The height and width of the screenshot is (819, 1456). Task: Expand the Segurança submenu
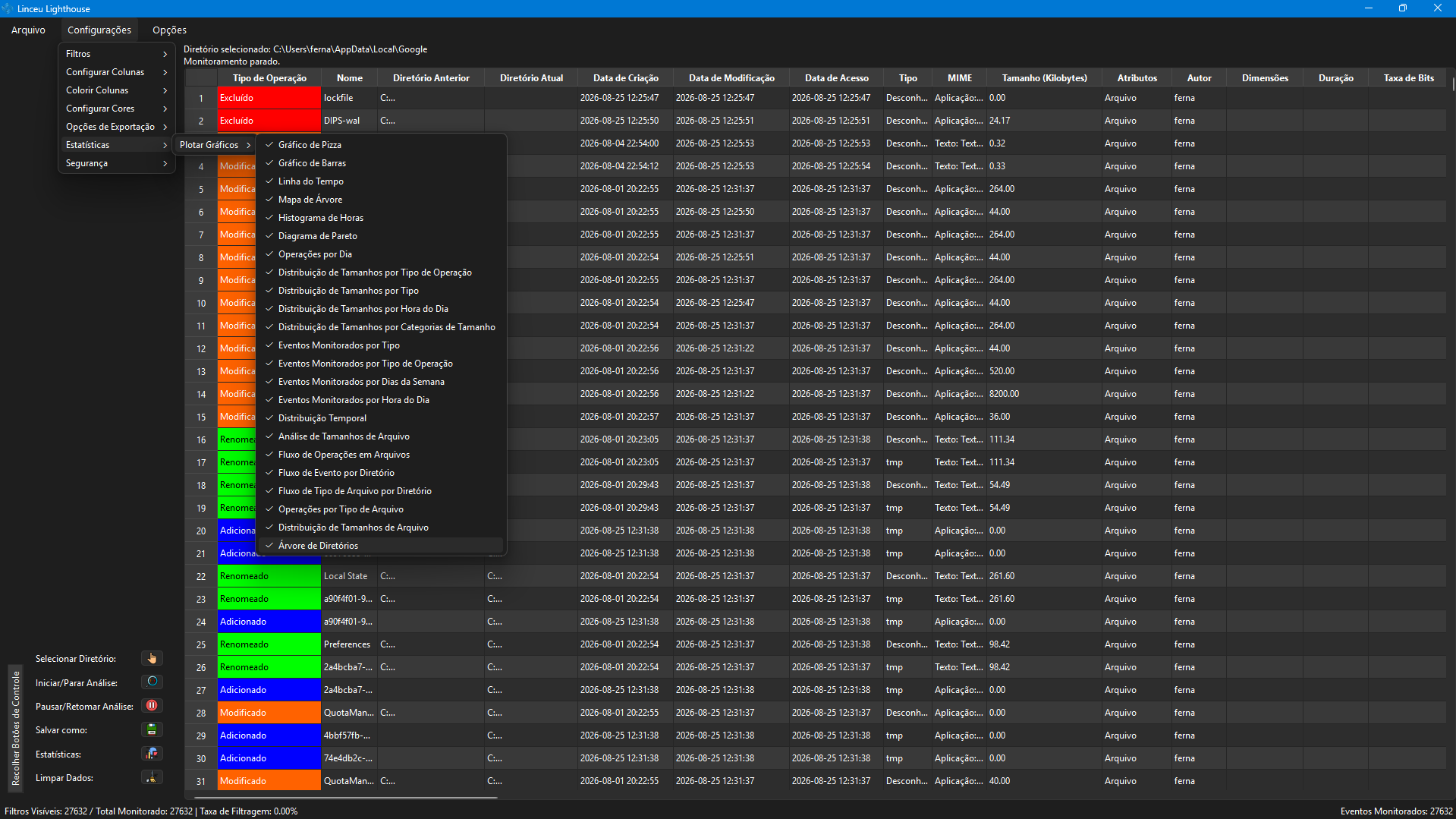pos(117,162)
